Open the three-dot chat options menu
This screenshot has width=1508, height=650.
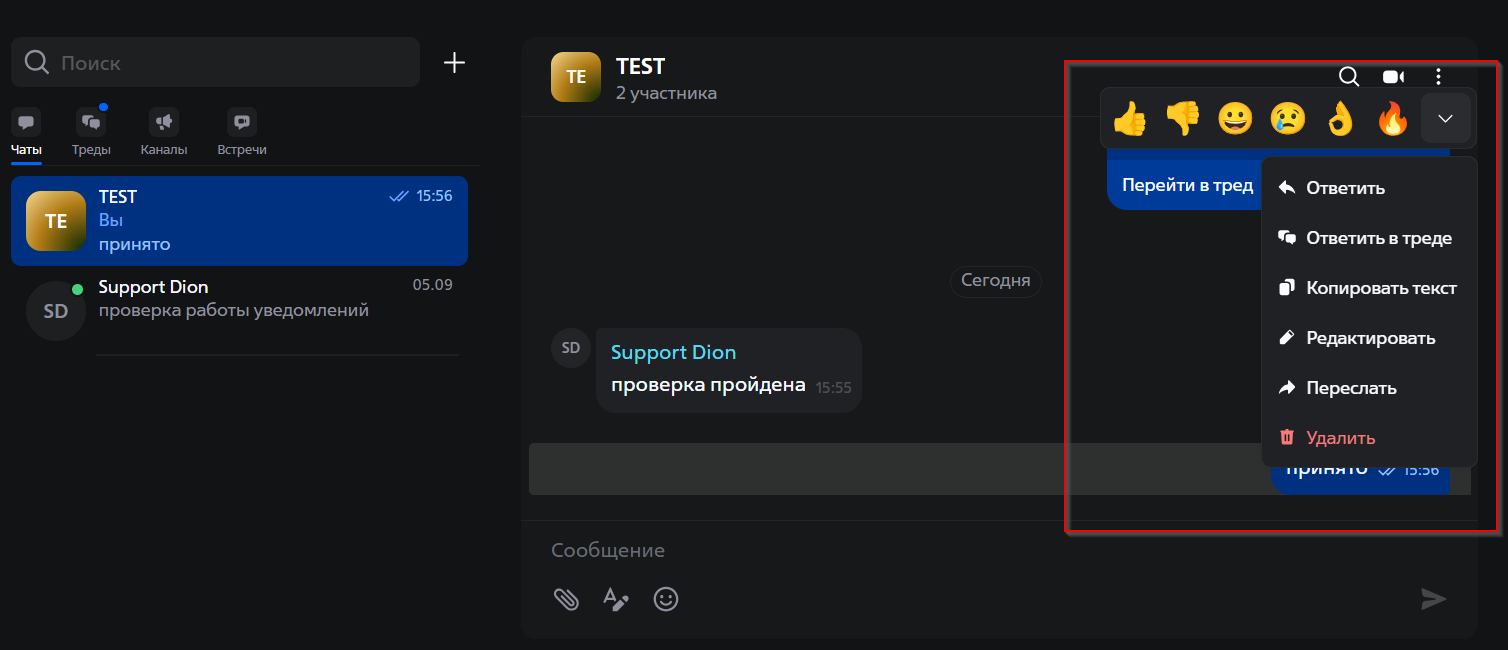[1438, 77]
